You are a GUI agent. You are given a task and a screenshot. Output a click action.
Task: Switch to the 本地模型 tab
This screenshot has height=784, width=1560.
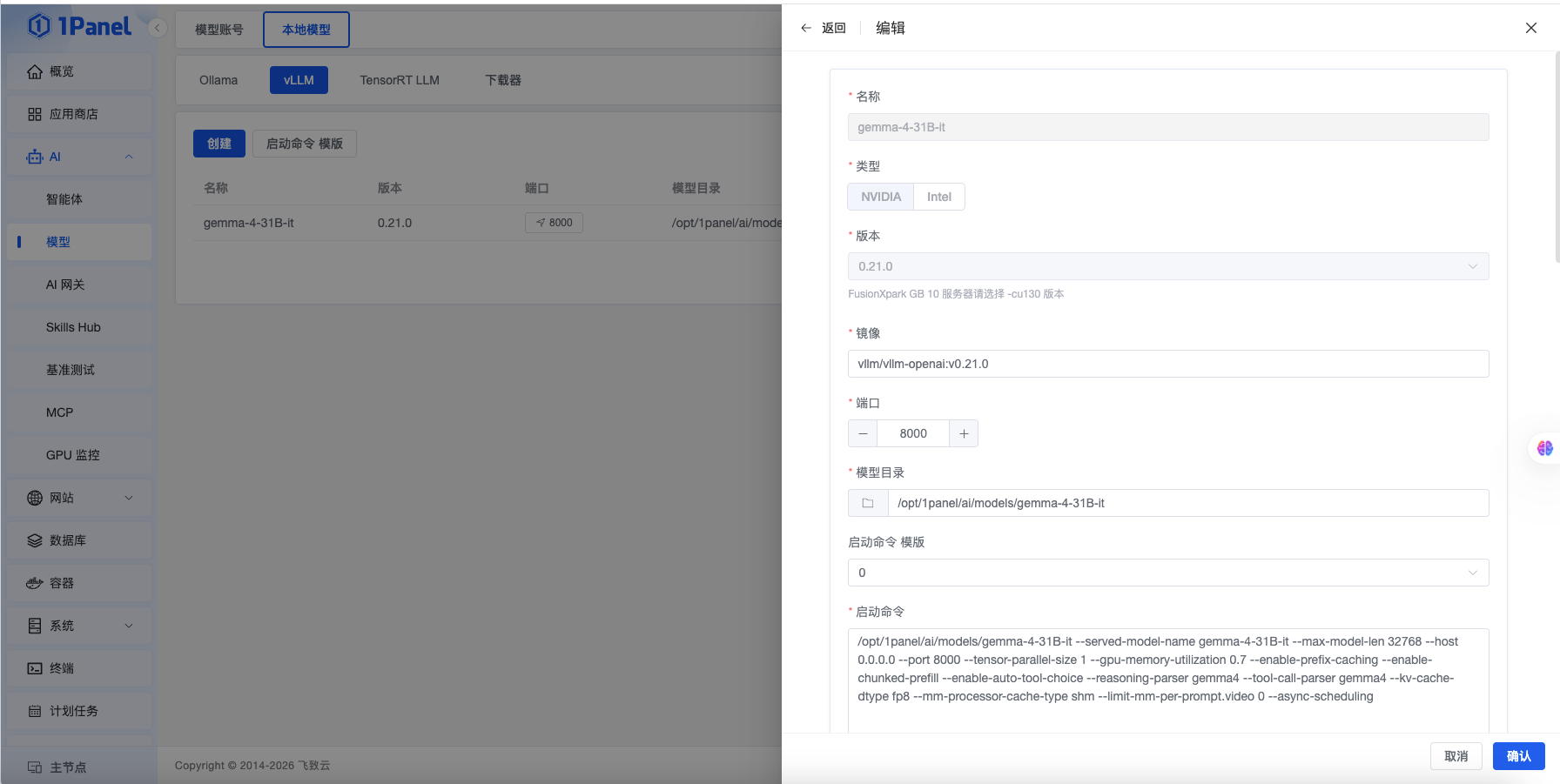(x=306, y=30)
